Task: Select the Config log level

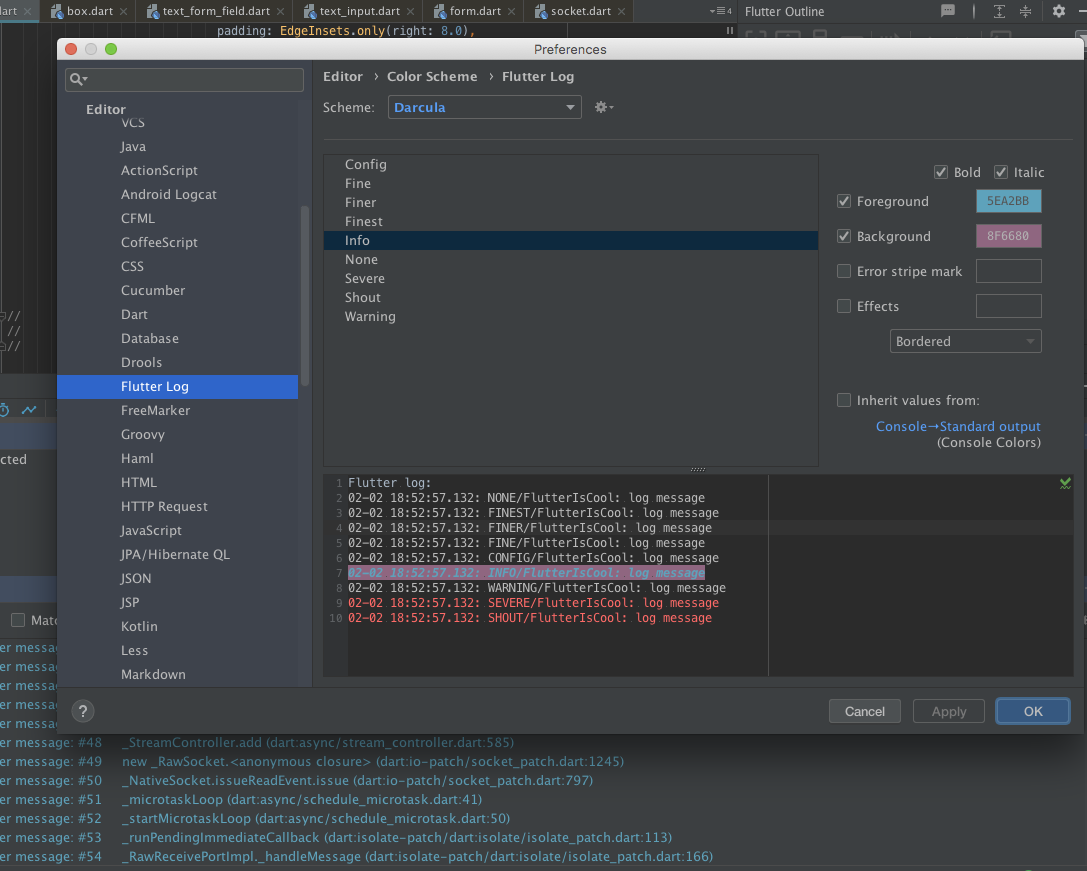Action: click(571, 164)
